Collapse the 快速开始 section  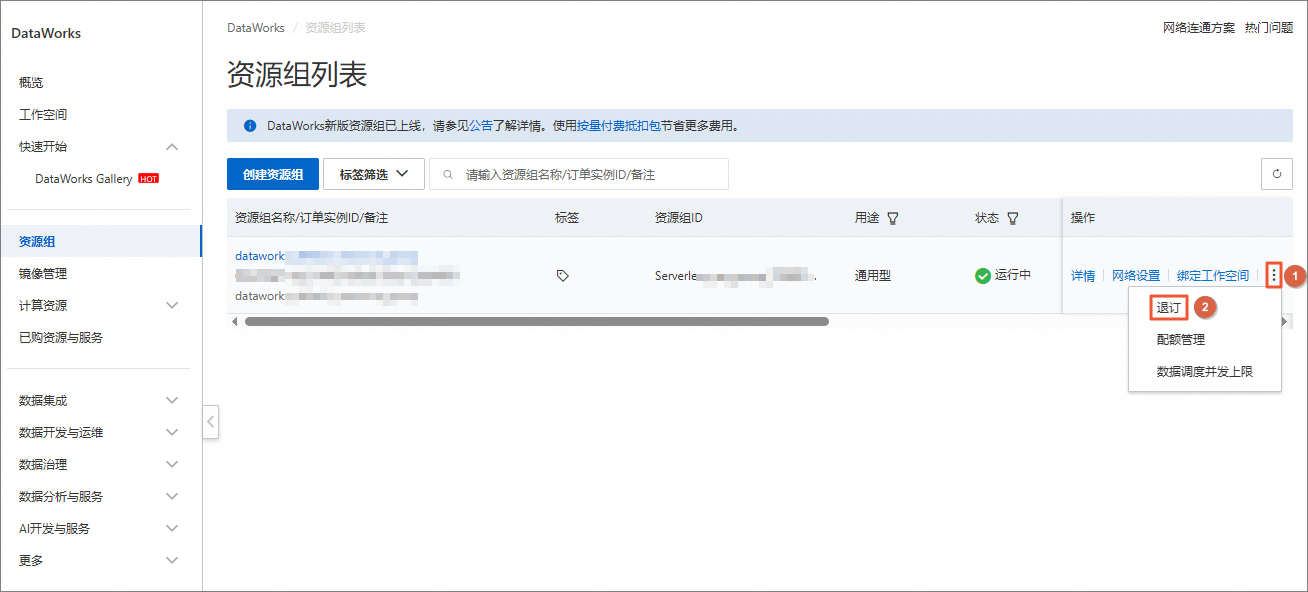click(172, 147)
